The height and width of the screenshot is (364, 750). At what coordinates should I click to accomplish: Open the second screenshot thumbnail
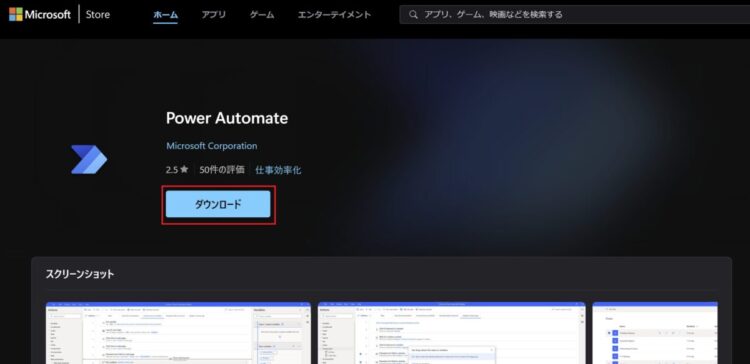point(452,333)
